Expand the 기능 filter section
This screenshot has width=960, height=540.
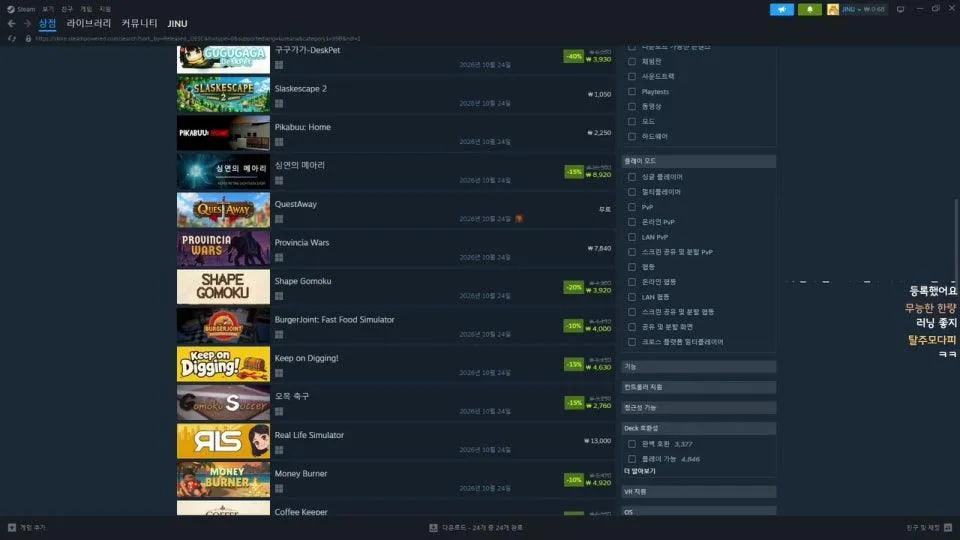pos(699,367)
